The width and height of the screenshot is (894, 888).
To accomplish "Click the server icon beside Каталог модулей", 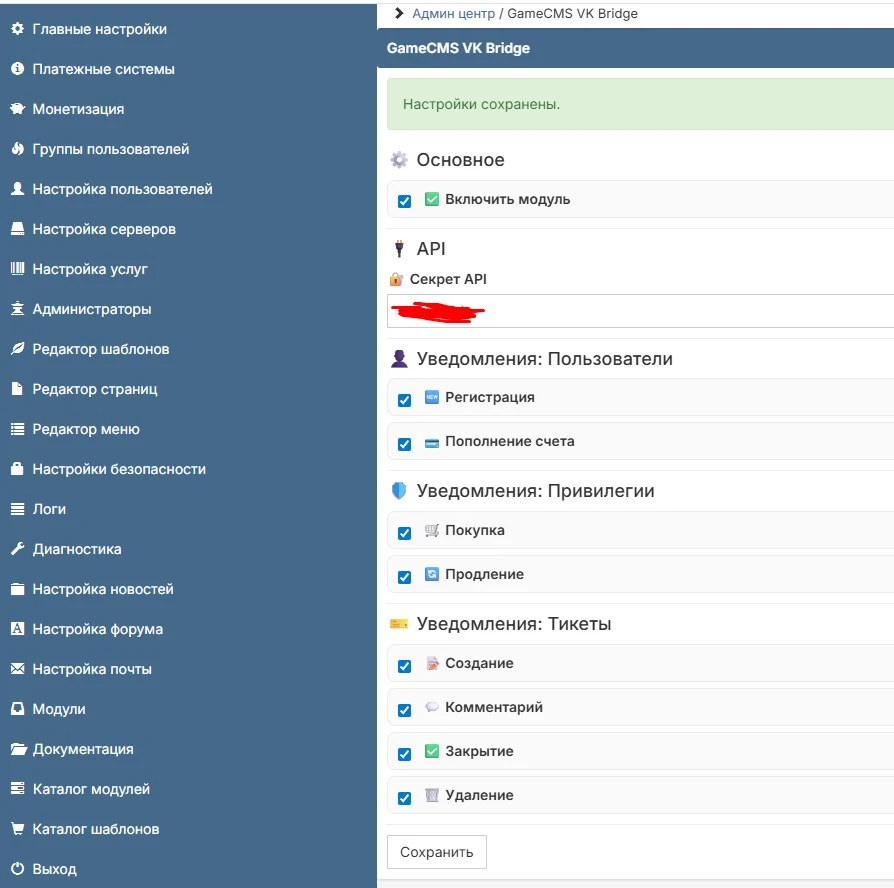I will pyautogui.click(x=18, y=788).
